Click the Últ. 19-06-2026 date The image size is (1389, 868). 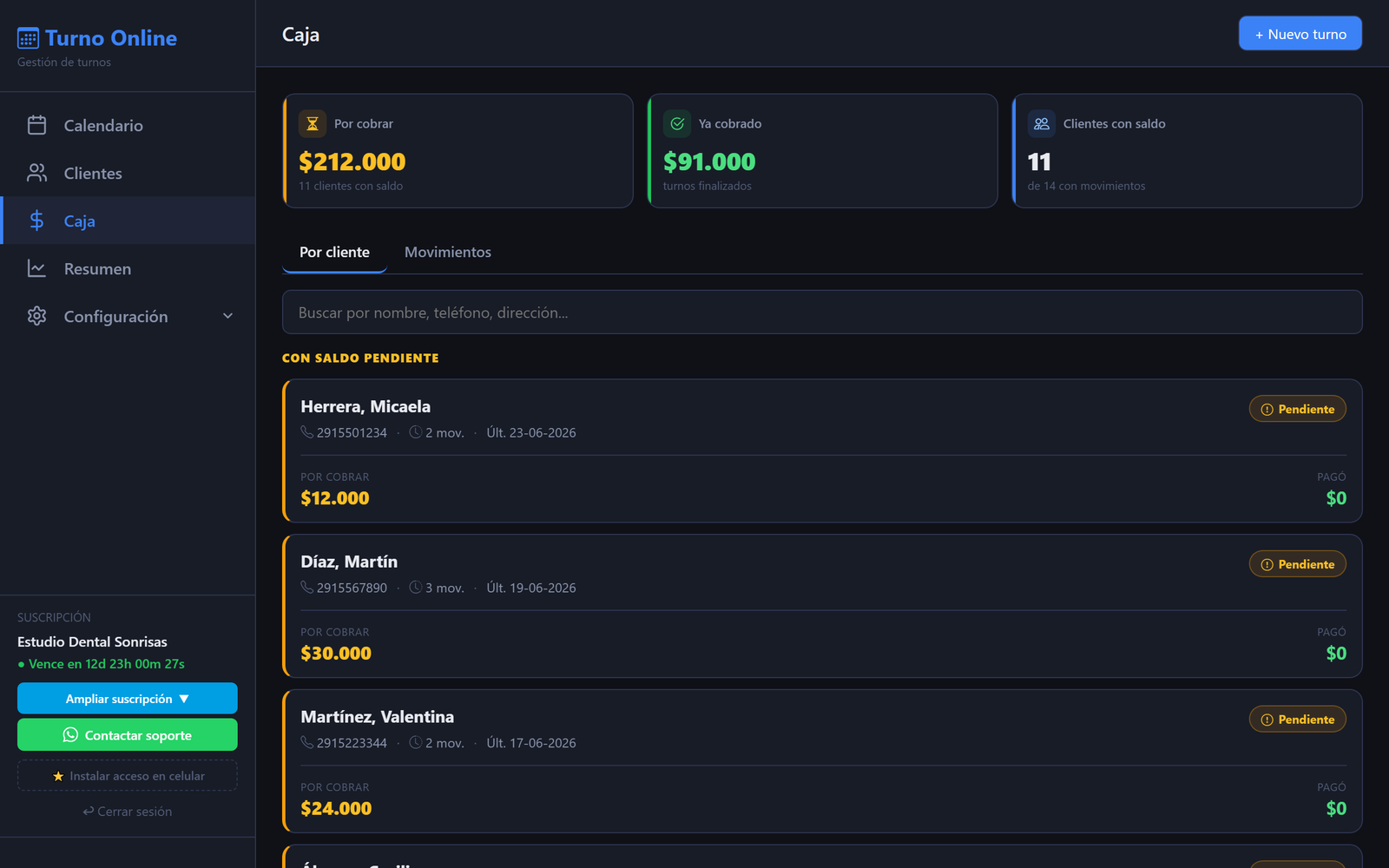tap(531, 588)
